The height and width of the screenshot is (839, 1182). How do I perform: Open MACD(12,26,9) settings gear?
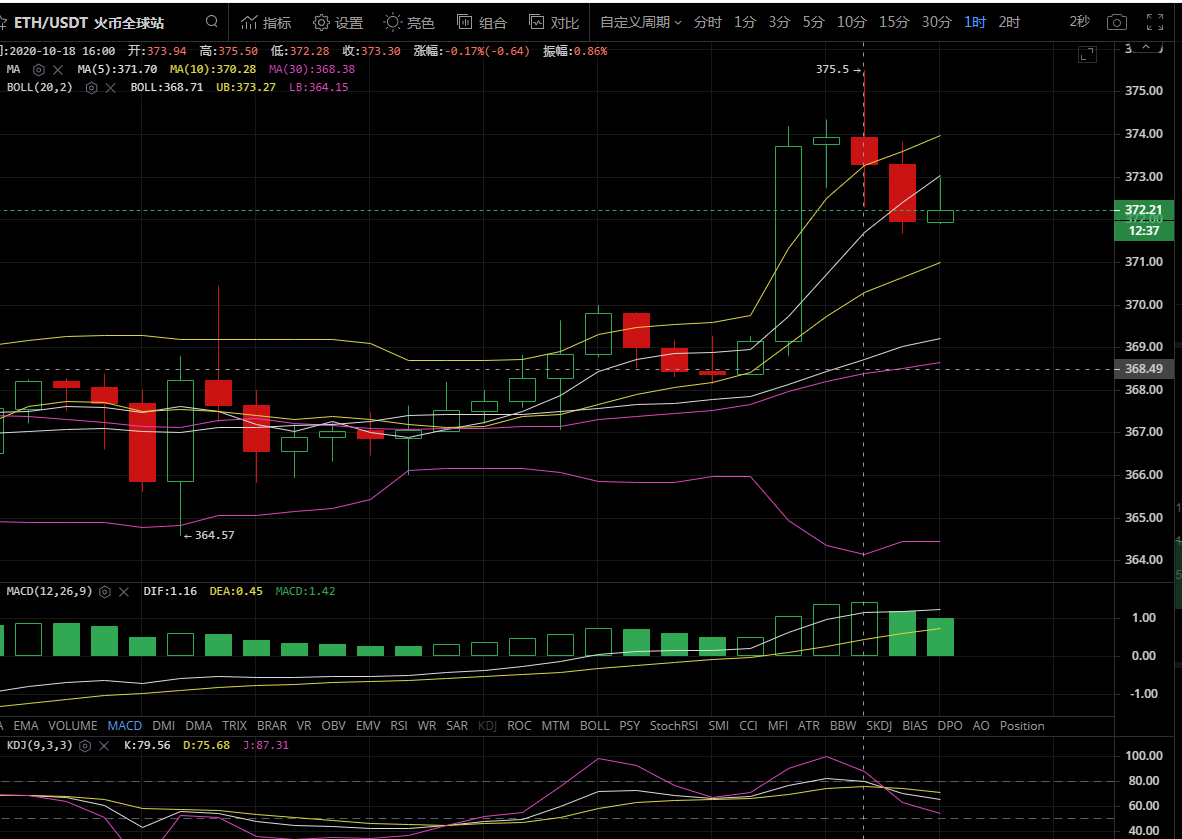104,592
